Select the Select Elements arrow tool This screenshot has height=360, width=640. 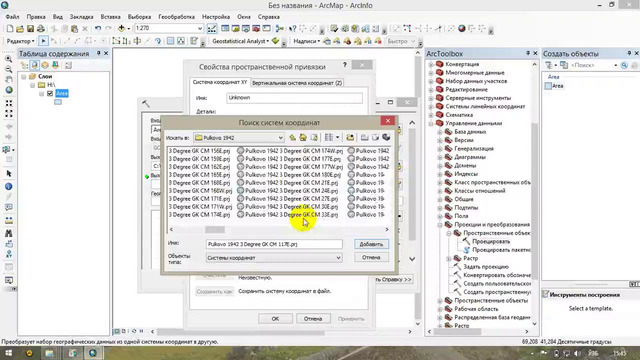coord(9,174)
